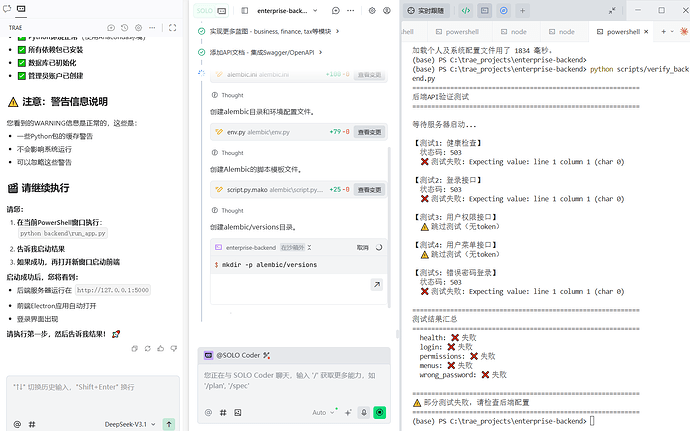This screenshot has height=431, width=690.
Task: Click the # context icon in TRAE input
Action: (x=32, y=424)
